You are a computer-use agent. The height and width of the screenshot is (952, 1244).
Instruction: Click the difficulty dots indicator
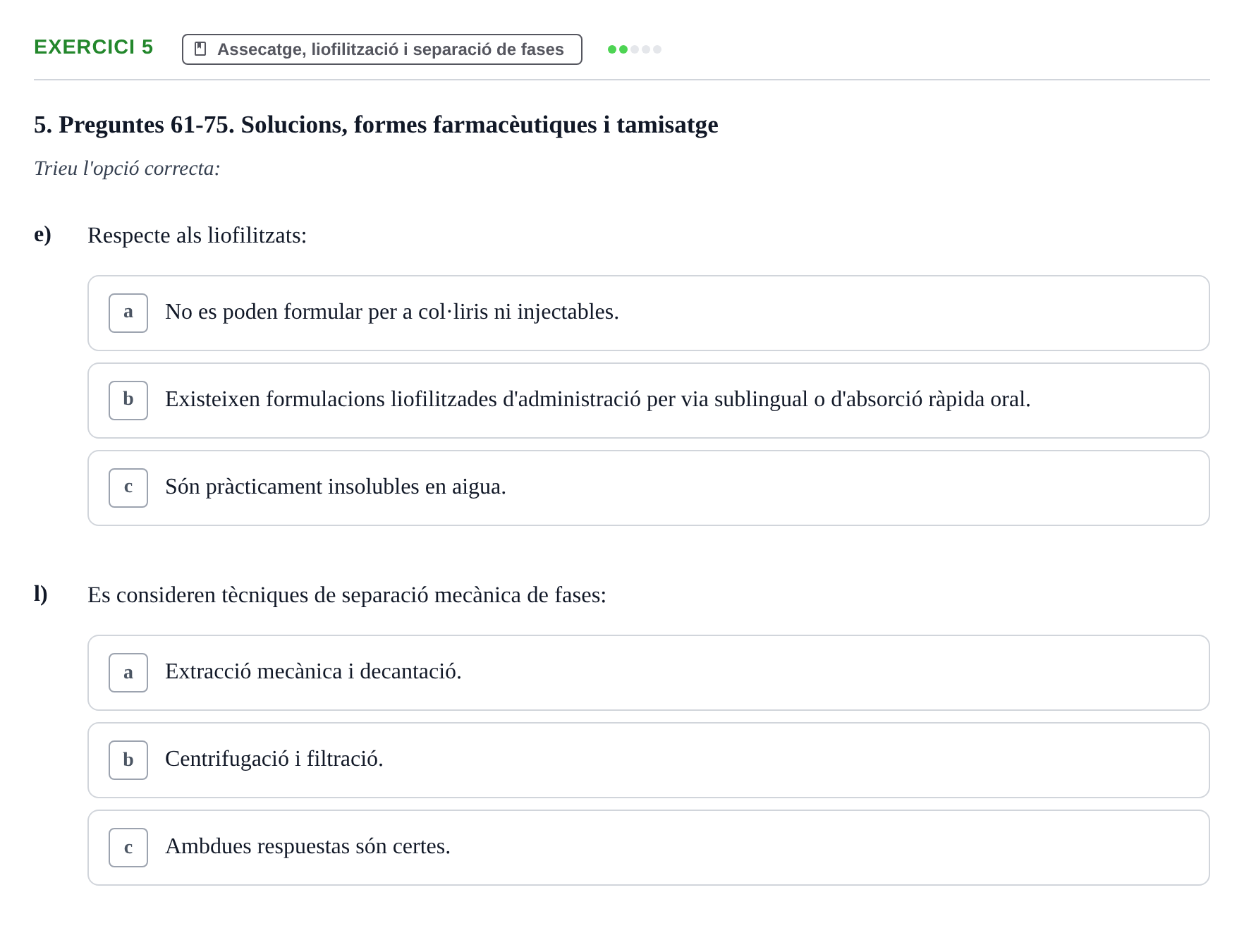[634, 49]
